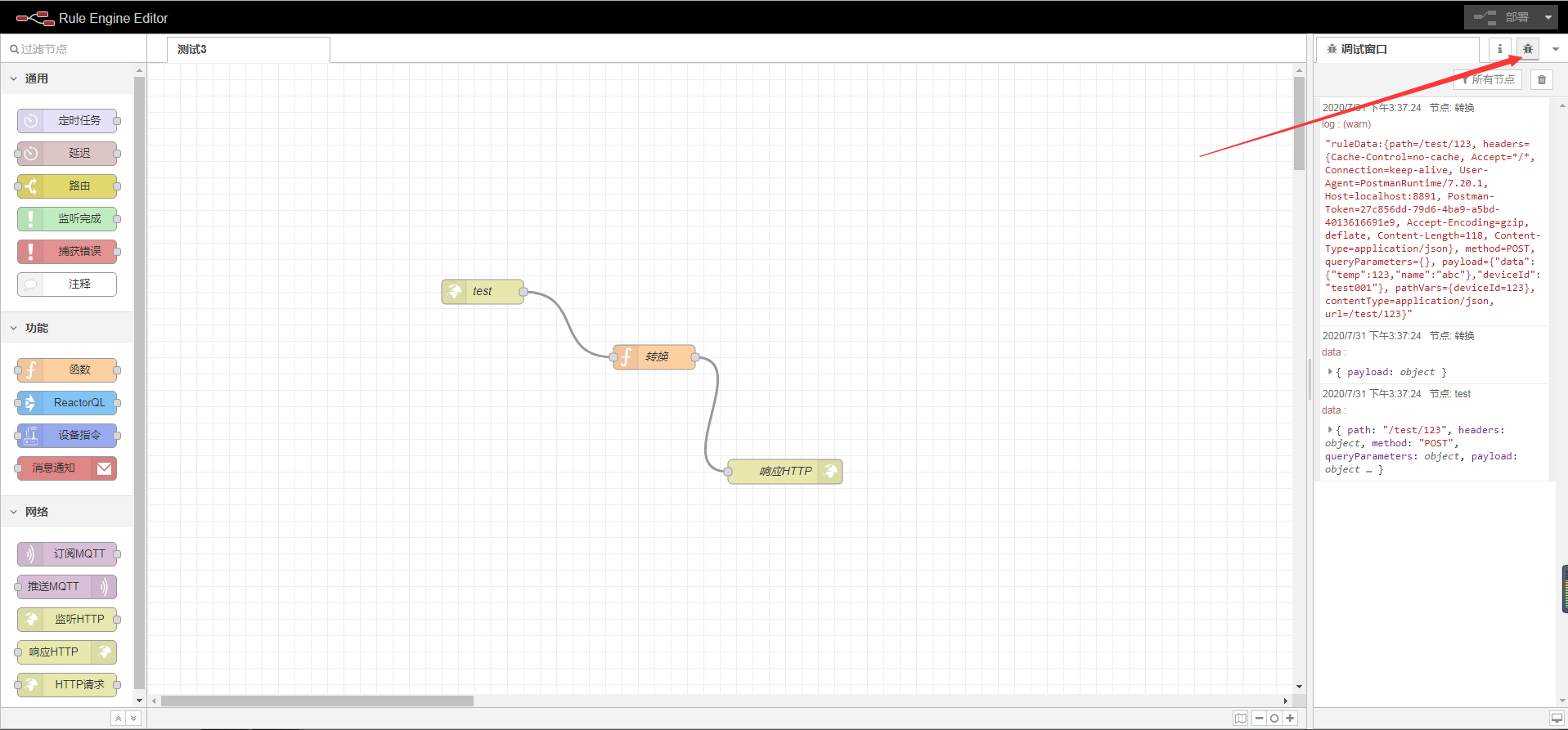
Task: Collapse the 网络 palette category
Action: (14, 512)
